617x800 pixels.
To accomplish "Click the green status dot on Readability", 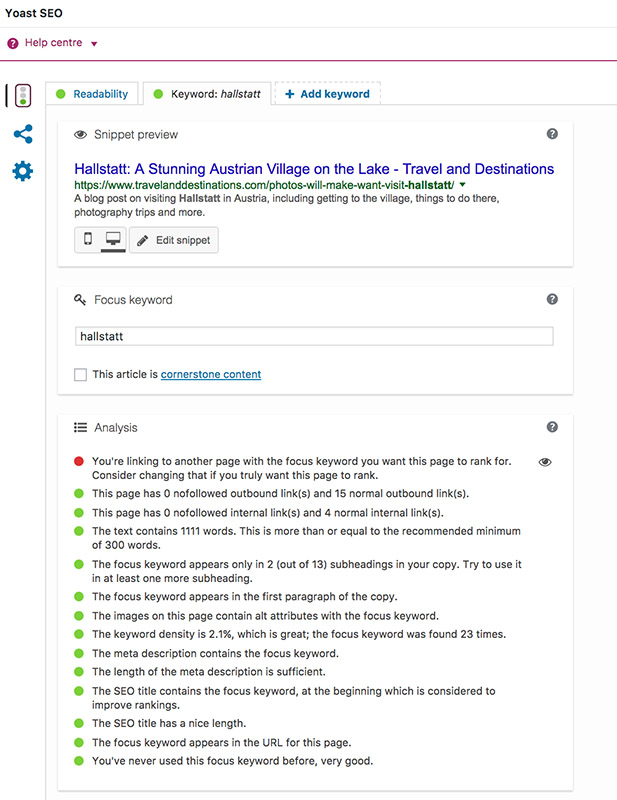I will click(62, 93).
